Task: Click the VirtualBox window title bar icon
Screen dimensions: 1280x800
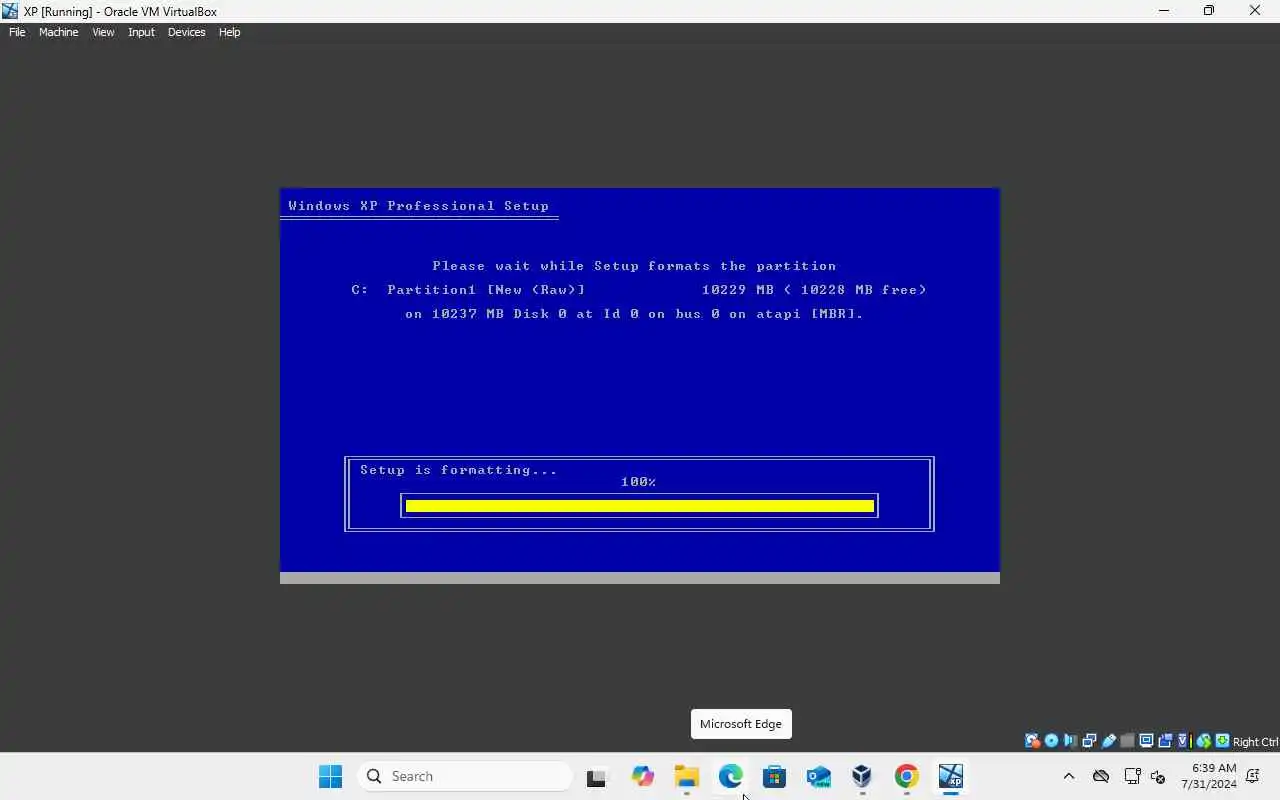Action: click(10, 11)
